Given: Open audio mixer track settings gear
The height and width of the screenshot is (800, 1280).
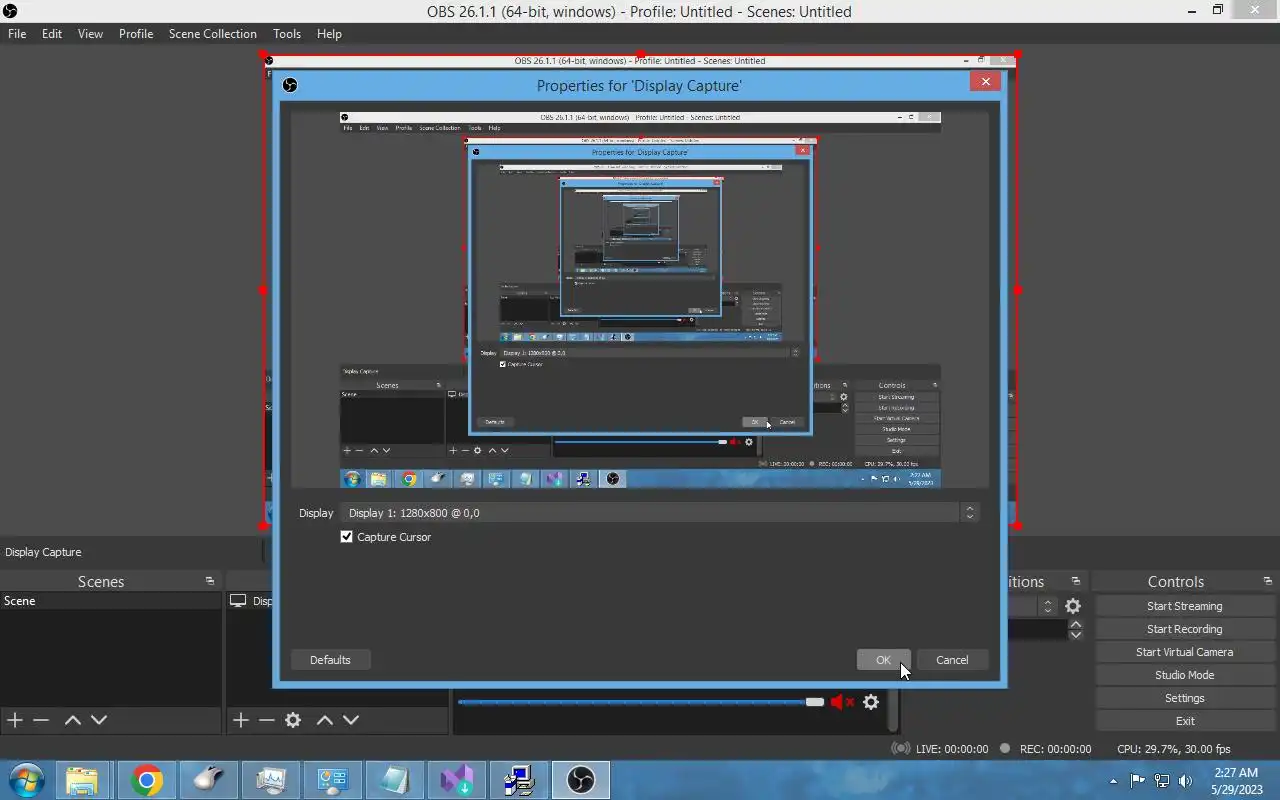Looking at the screenshot, I should pyautogui.click(x=871, y=702).
